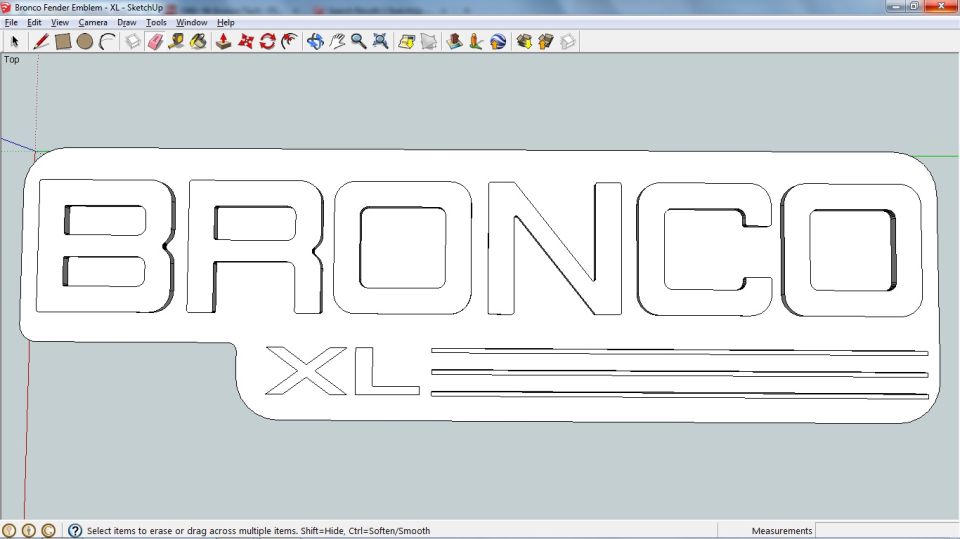Activate the Orbit camera tool
The height and width of the screenshot is (539, 960).
(315, 42)
